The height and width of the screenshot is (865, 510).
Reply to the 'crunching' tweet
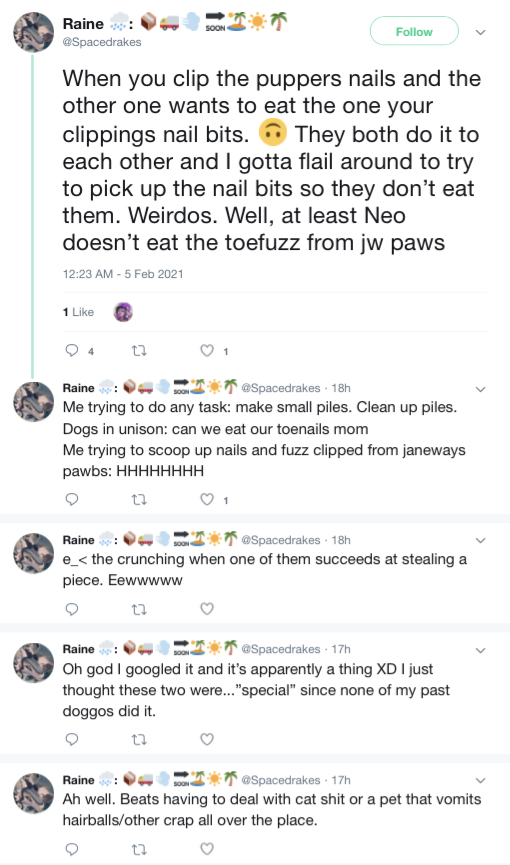coord(72,608)
